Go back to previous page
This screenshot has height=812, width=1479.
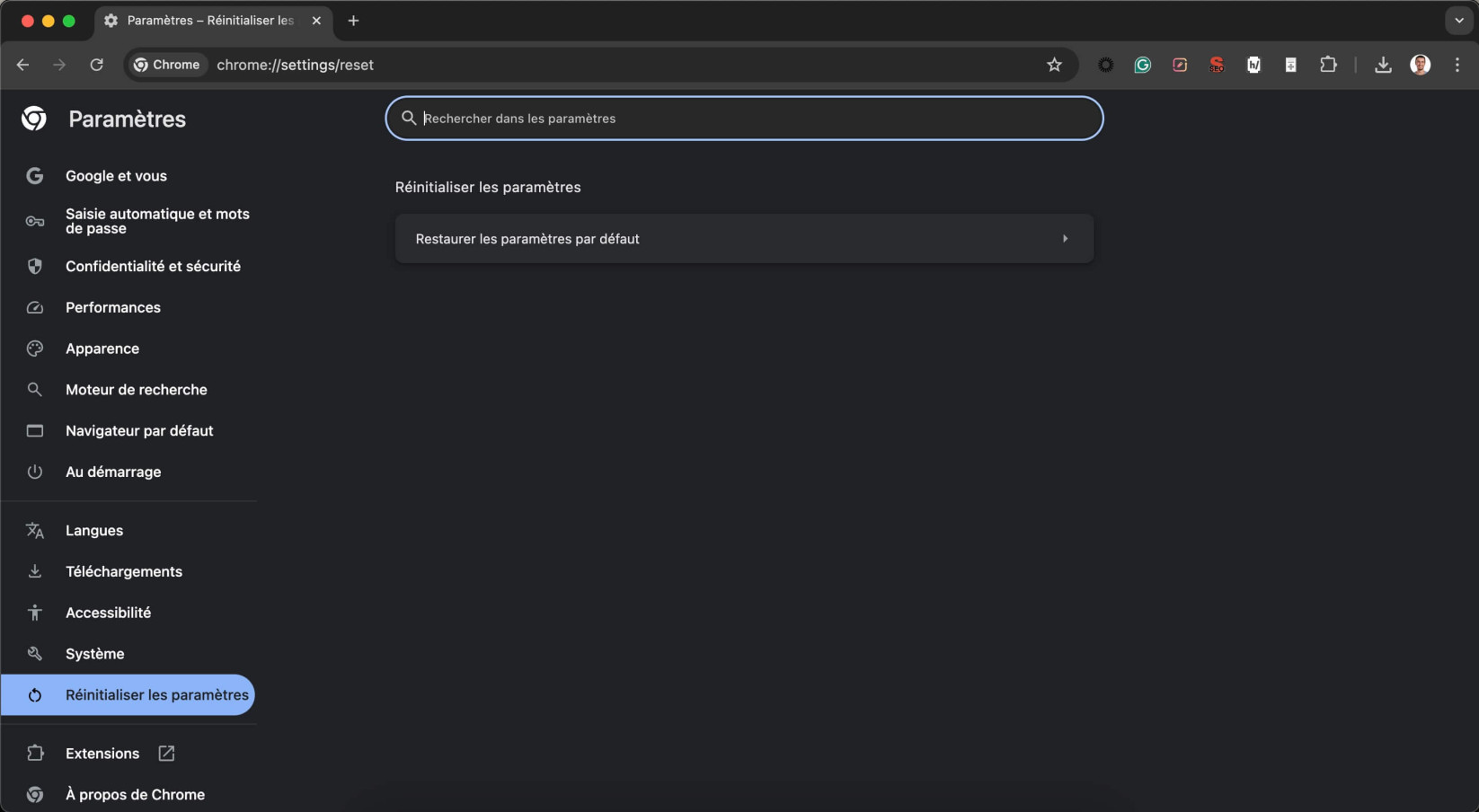(x=23, y=65)
